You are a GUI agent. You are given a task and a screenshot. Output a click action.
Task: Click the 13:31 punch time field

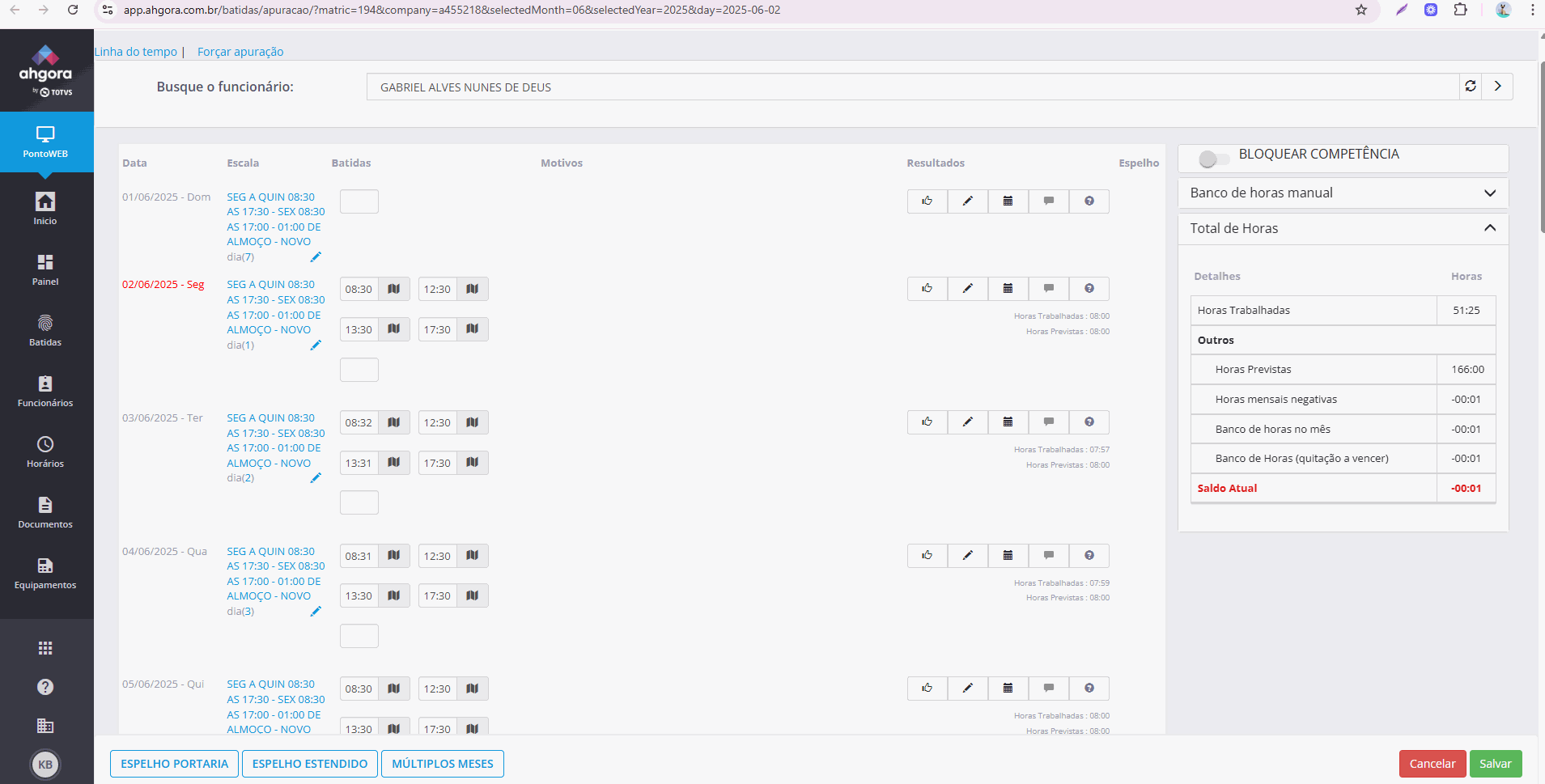pyautogui.click(x=359, y=463)
